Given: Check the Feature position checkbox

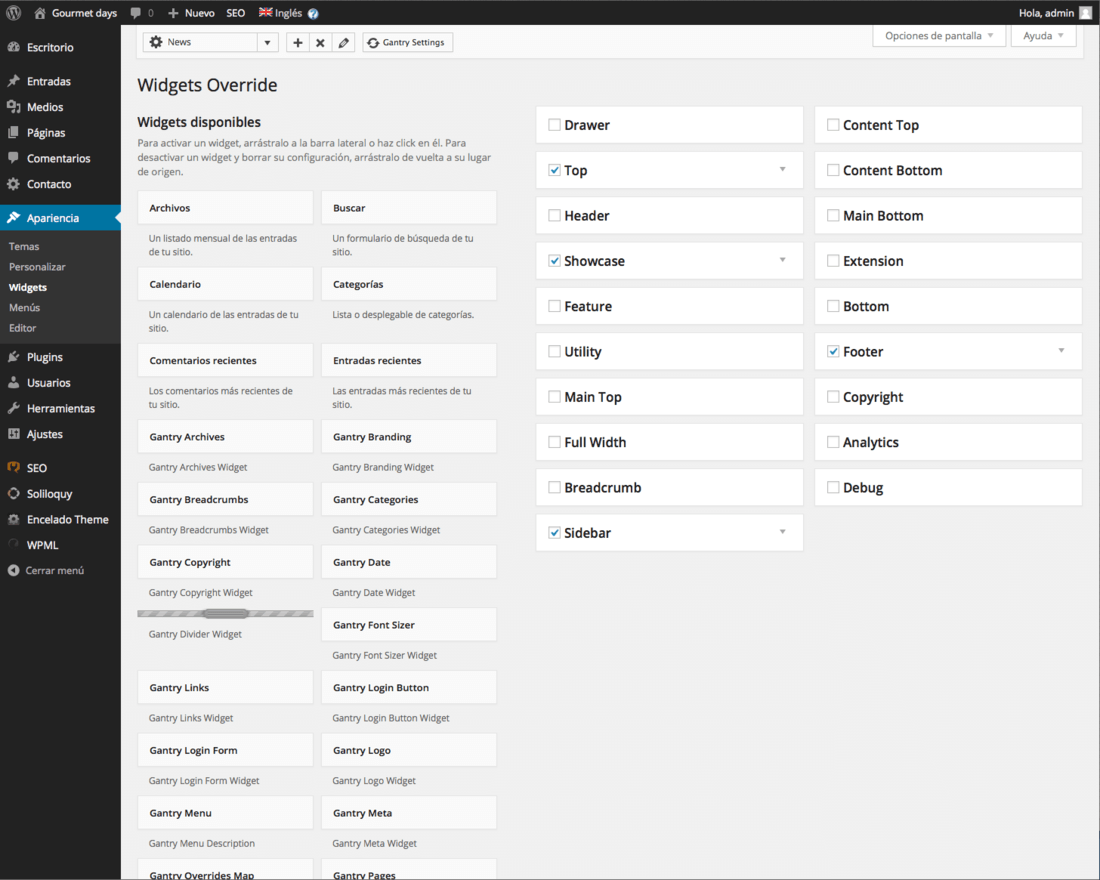Looking at the screenshot, I should pyautogui.click(x=554, y=306).
